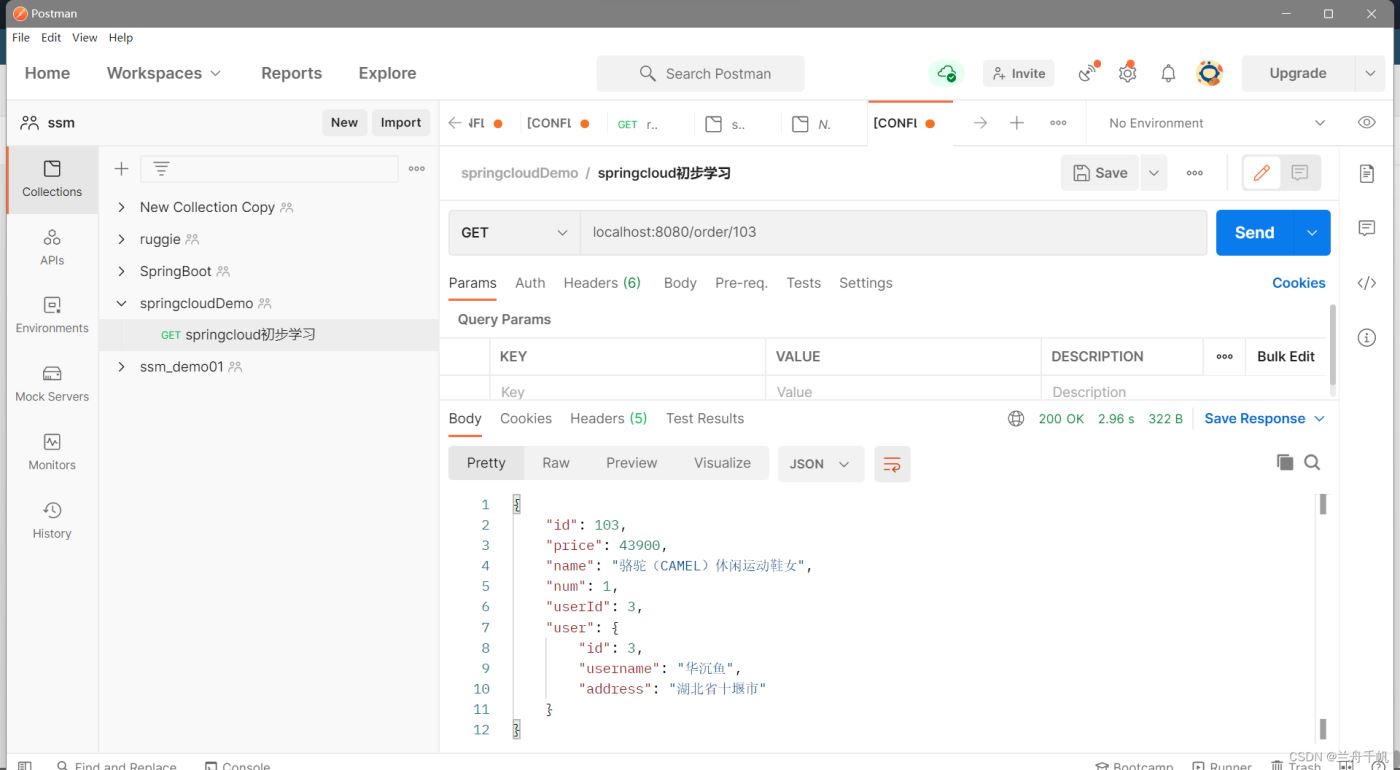Screen dimensions: 1400x770
Task: Select the edit pencil mode icon
Action: click(x=1262, y=173)
